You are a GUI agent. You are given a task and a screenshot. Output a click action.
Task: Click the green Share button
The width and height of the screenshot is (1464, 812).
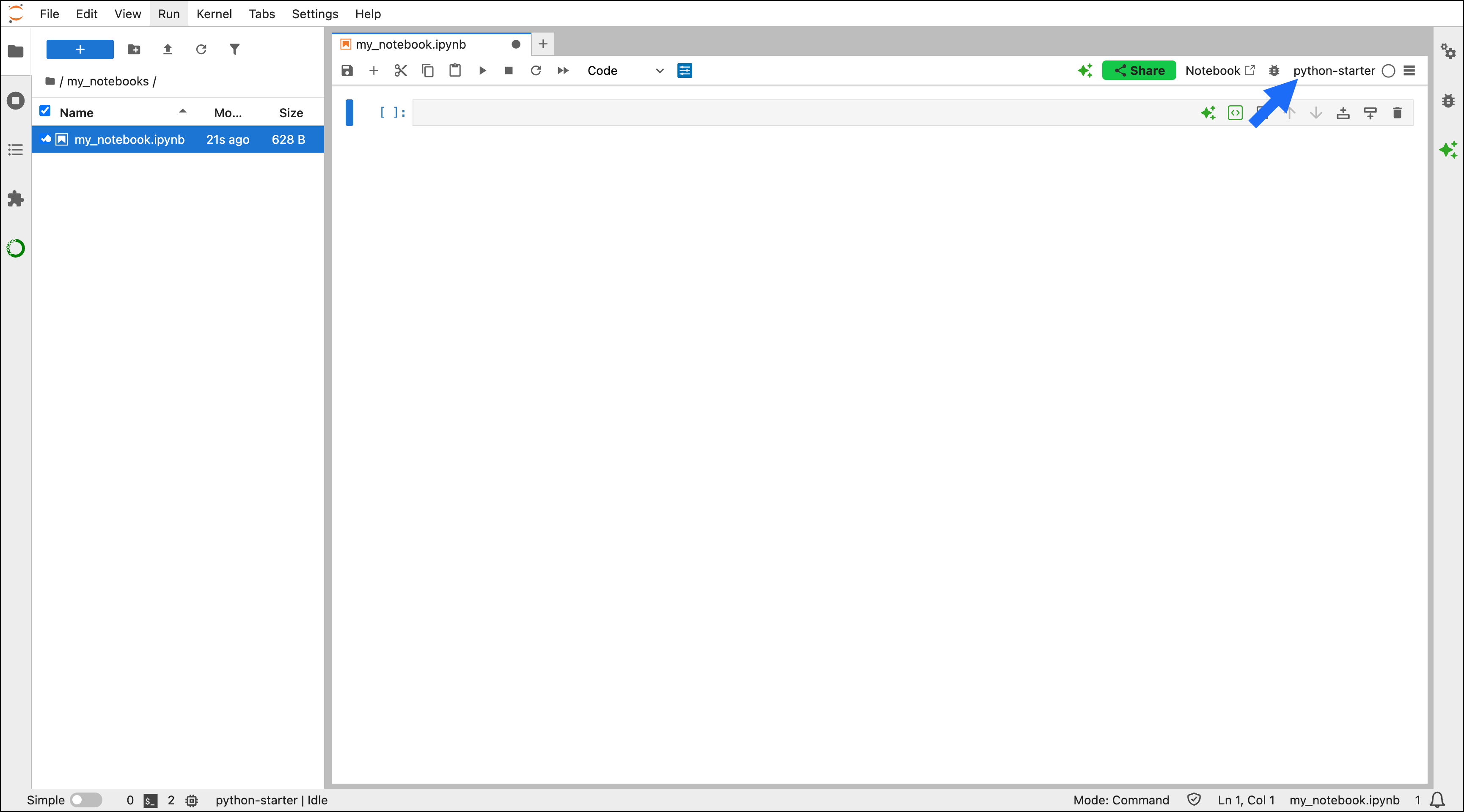[1138, 71]
